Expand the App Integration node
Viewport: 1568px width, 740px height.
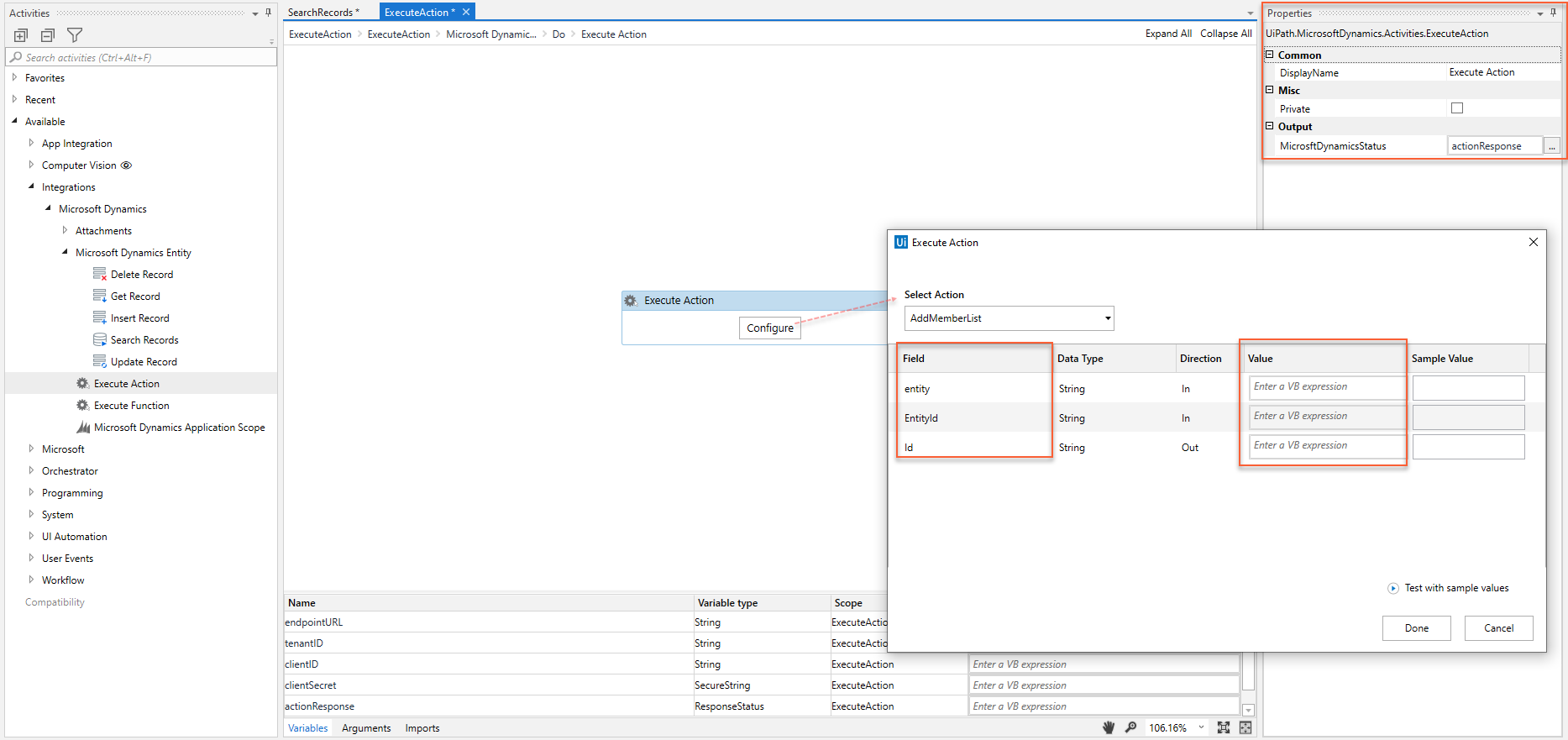click(31, 143)
